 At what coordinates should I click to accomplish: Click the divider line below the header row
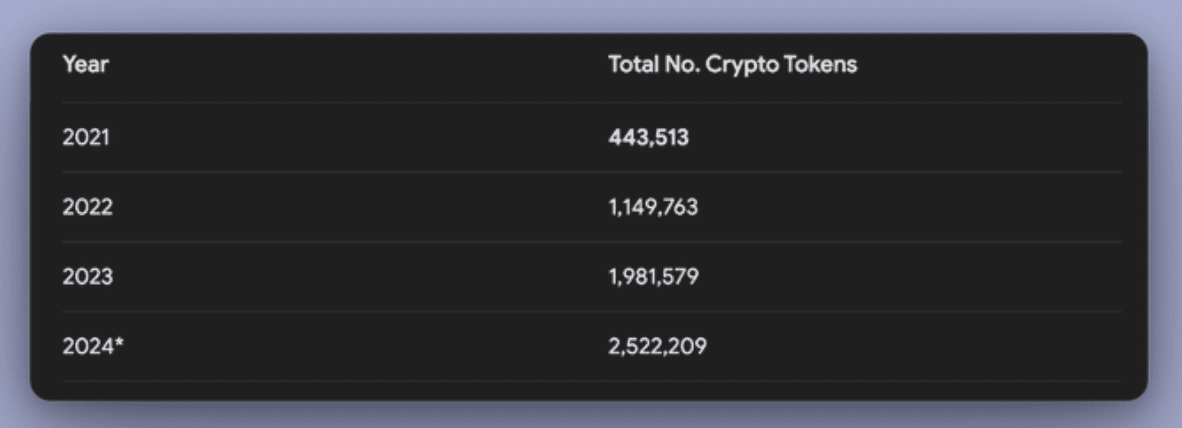pos(590,102)
